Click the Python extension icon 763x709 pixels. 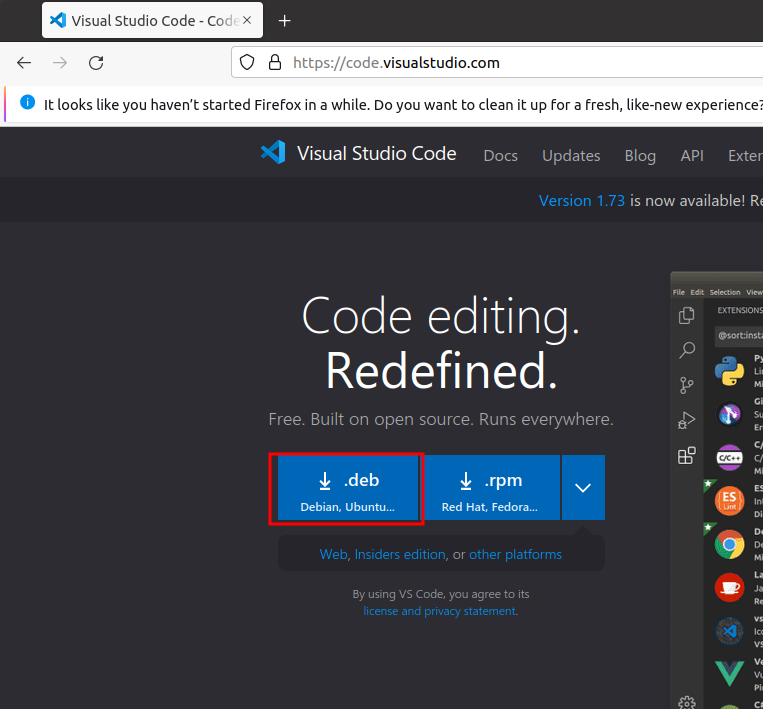click(729, 371)
